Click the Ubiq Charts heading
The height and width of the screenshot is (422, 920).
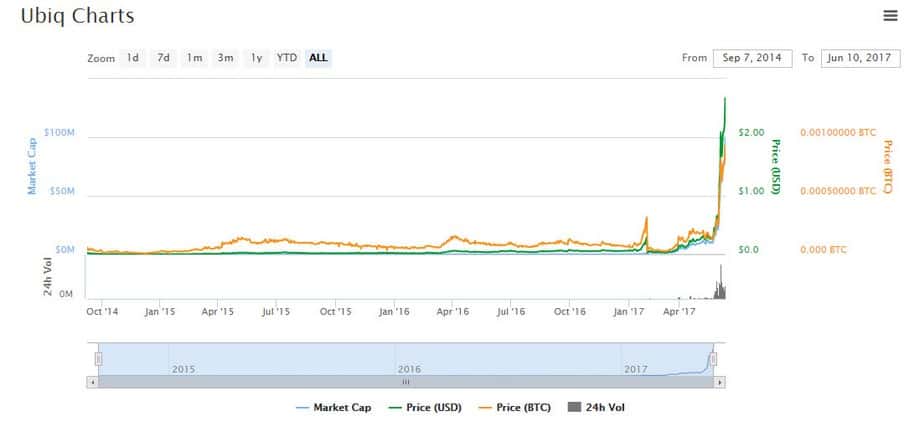[x=77, y=16]
